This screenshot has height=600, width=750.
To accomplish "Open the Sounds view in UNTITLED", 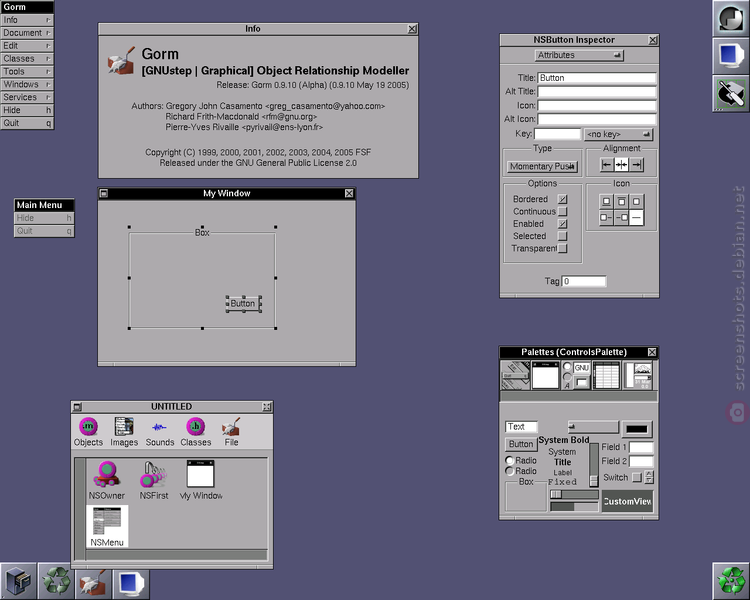I will pyautogui.click(x=160, y=432).
